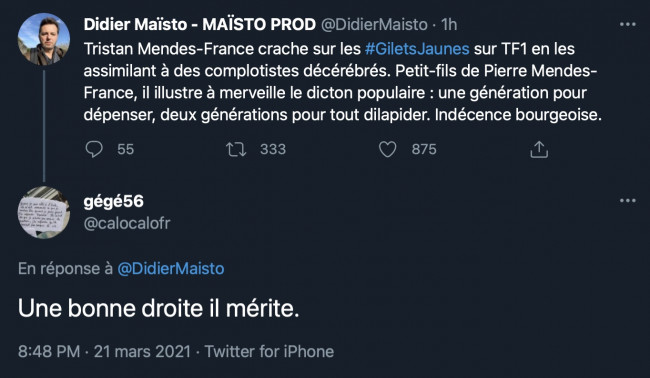Open the more options menu on Didier Maïsto's tweet
The height and width of the screenshot is (378, 650).
coord(628,24)
